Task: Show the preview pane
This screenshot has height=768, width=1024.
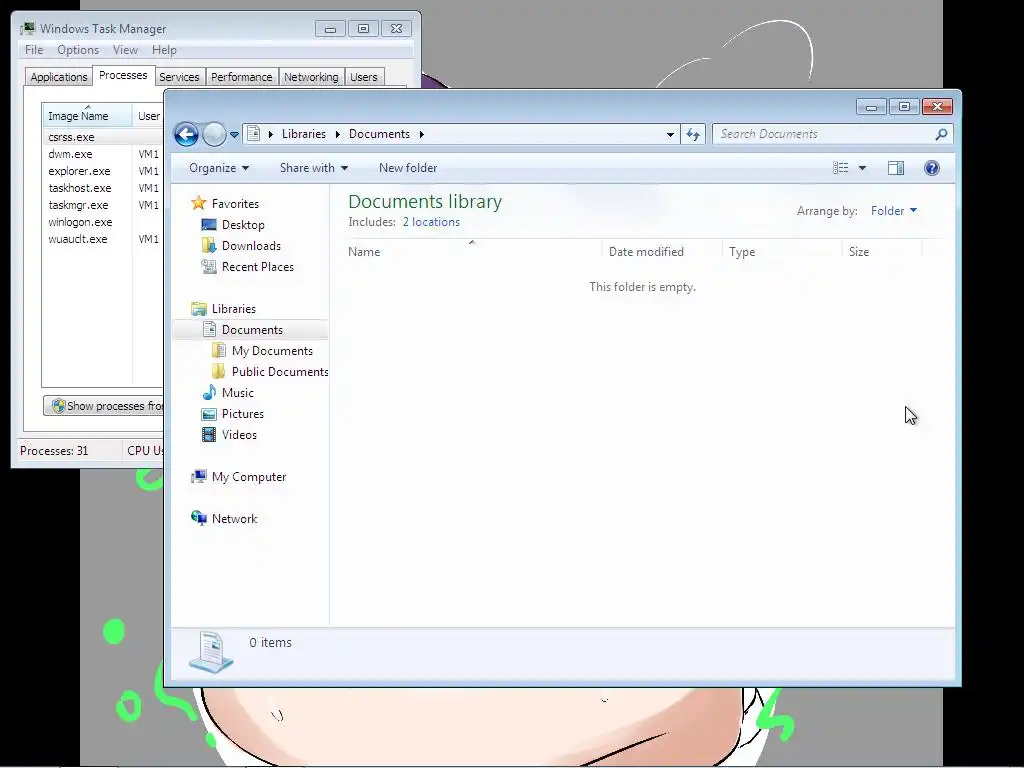Action: tap(896, 168)
